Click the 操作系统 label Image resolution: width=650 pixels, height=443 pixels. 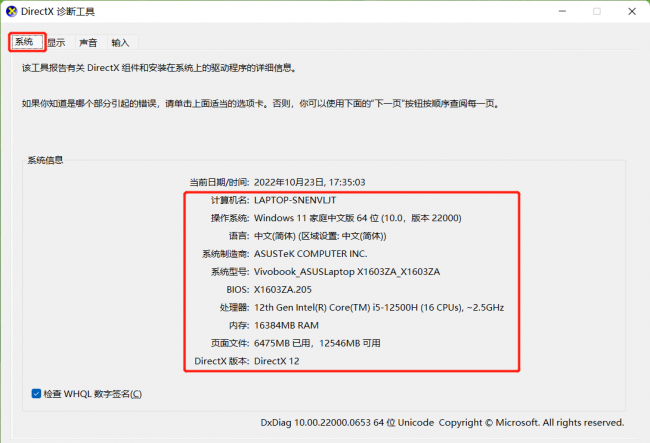230,218
